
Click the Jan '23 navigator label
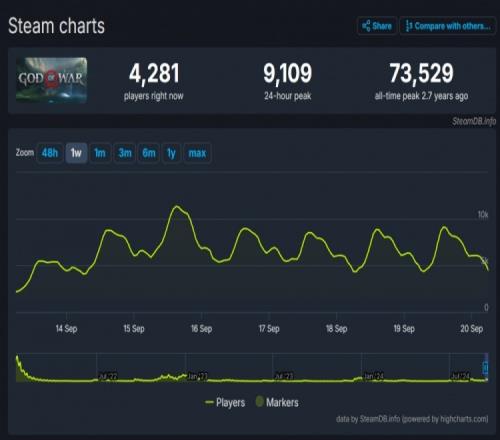pyautogui.click(x=197, y=376)
